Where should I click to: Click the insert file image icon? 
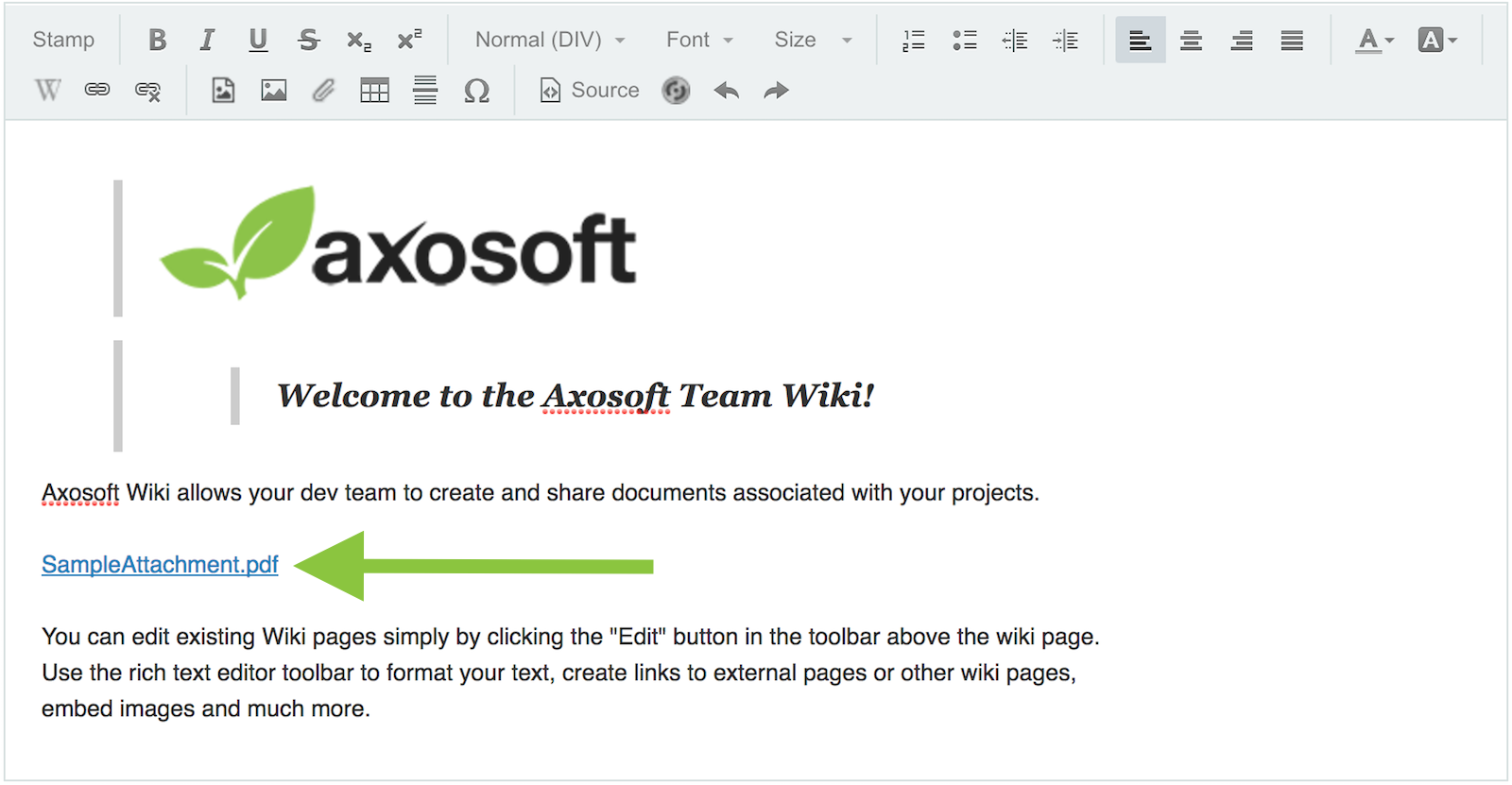tap(223, 90)
